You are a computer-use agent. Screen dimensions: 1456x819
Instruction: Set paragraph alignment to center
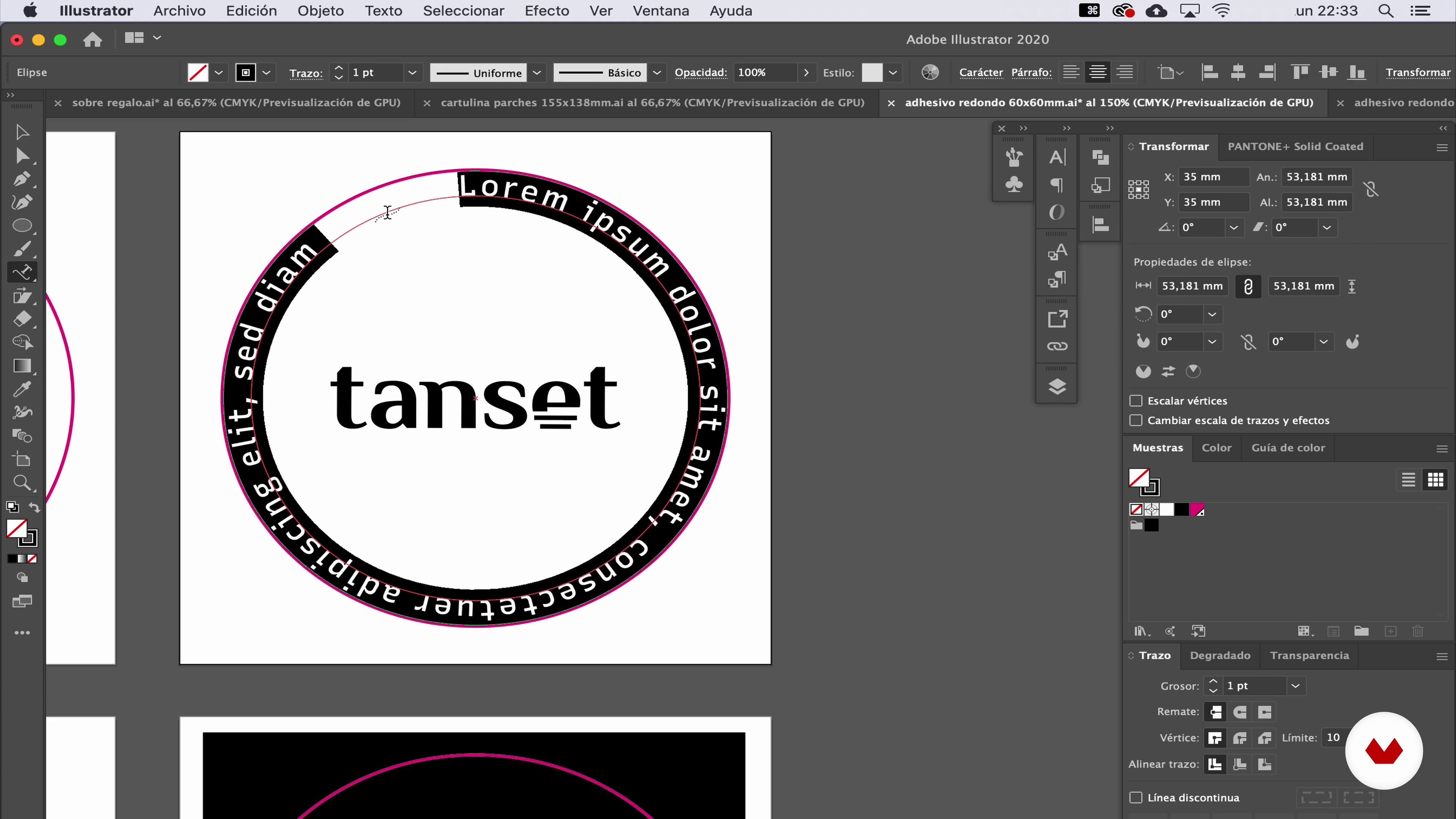(1098, 72)
